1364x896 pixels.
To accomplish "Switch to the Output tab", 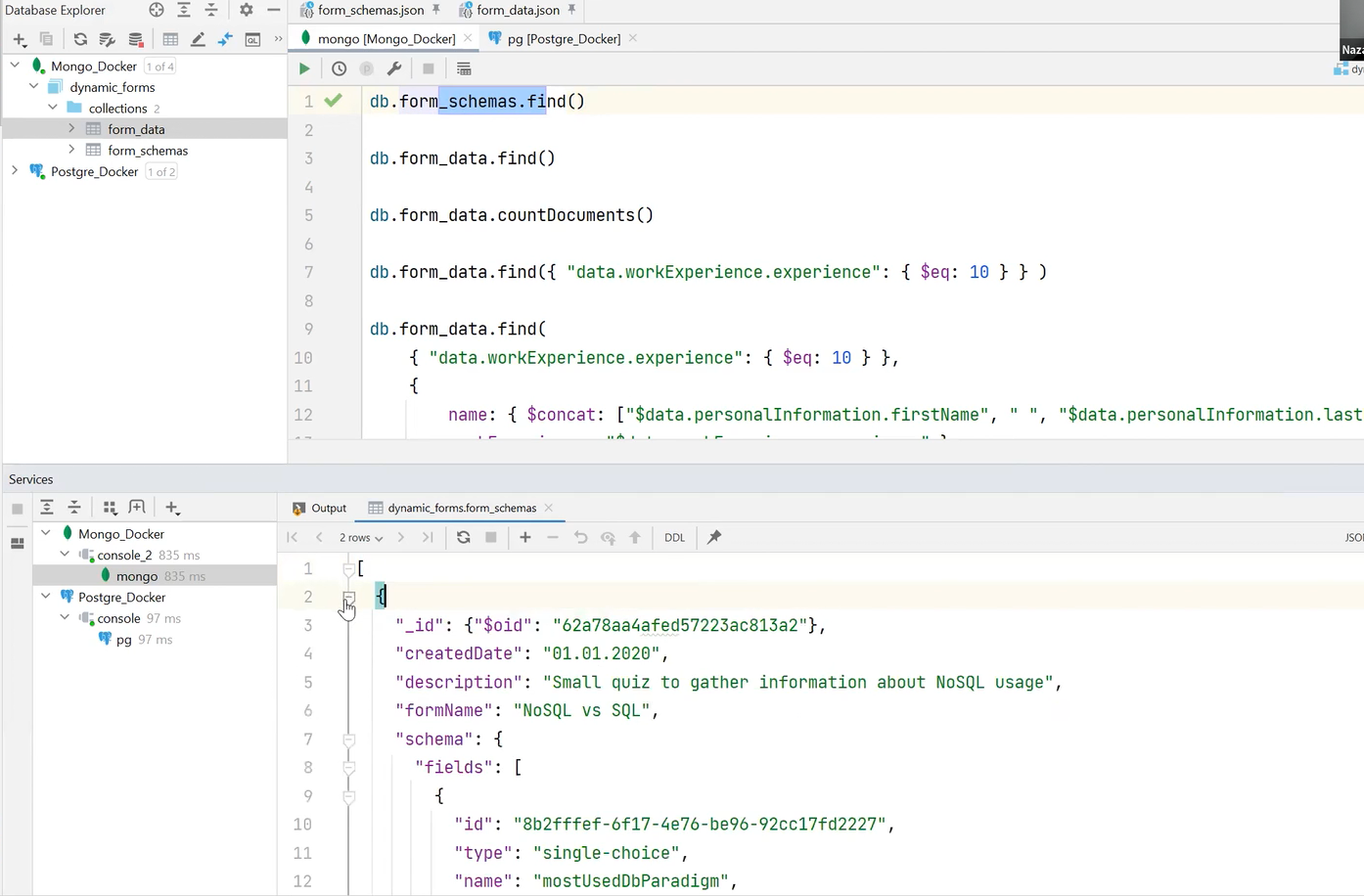I will pyautogui.click(x=329, y=508).
